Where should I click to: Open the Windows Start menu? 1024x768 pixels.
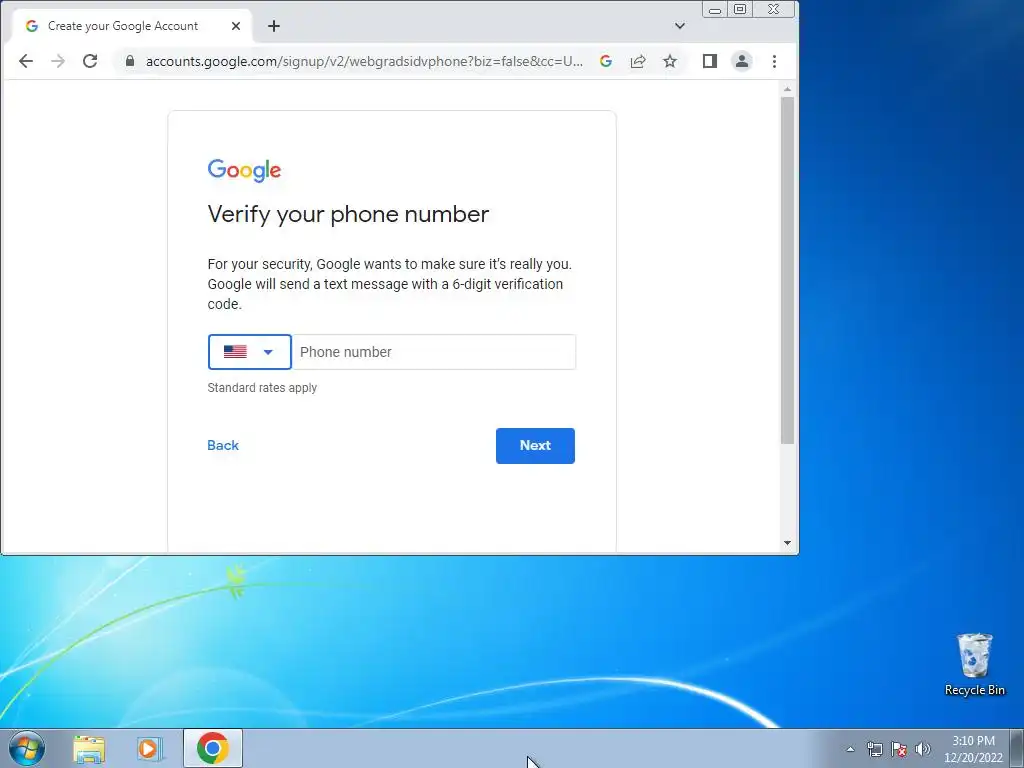27,748
